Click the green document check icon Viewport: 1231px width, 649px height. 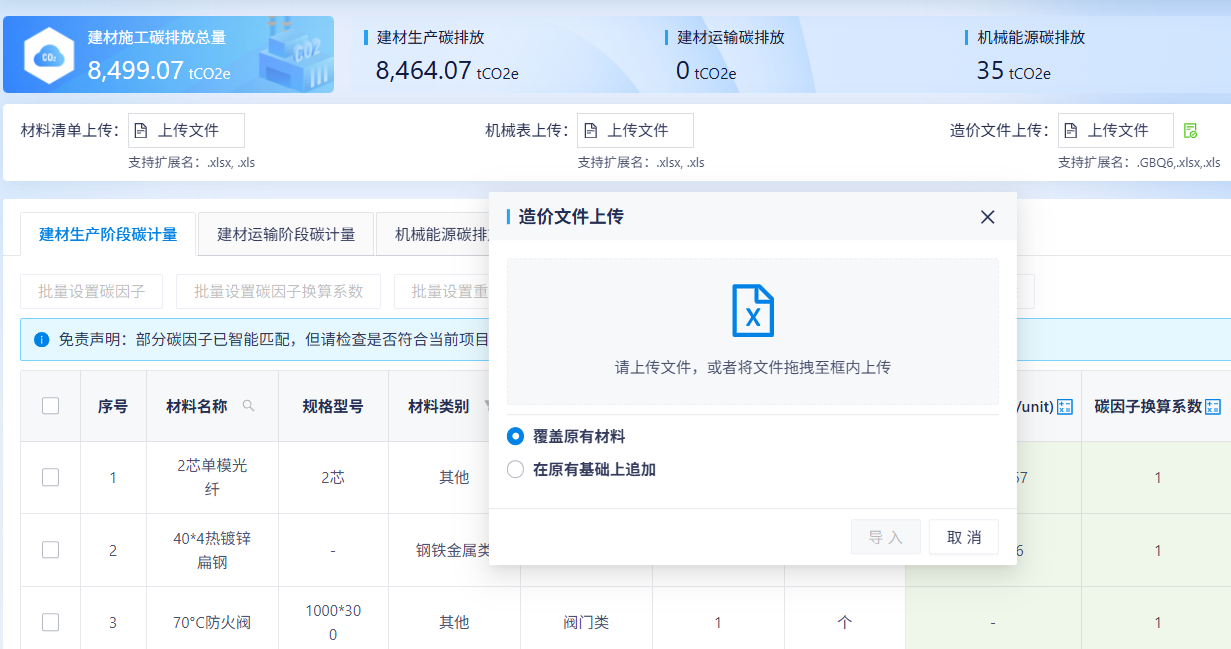pos(1190,131)
